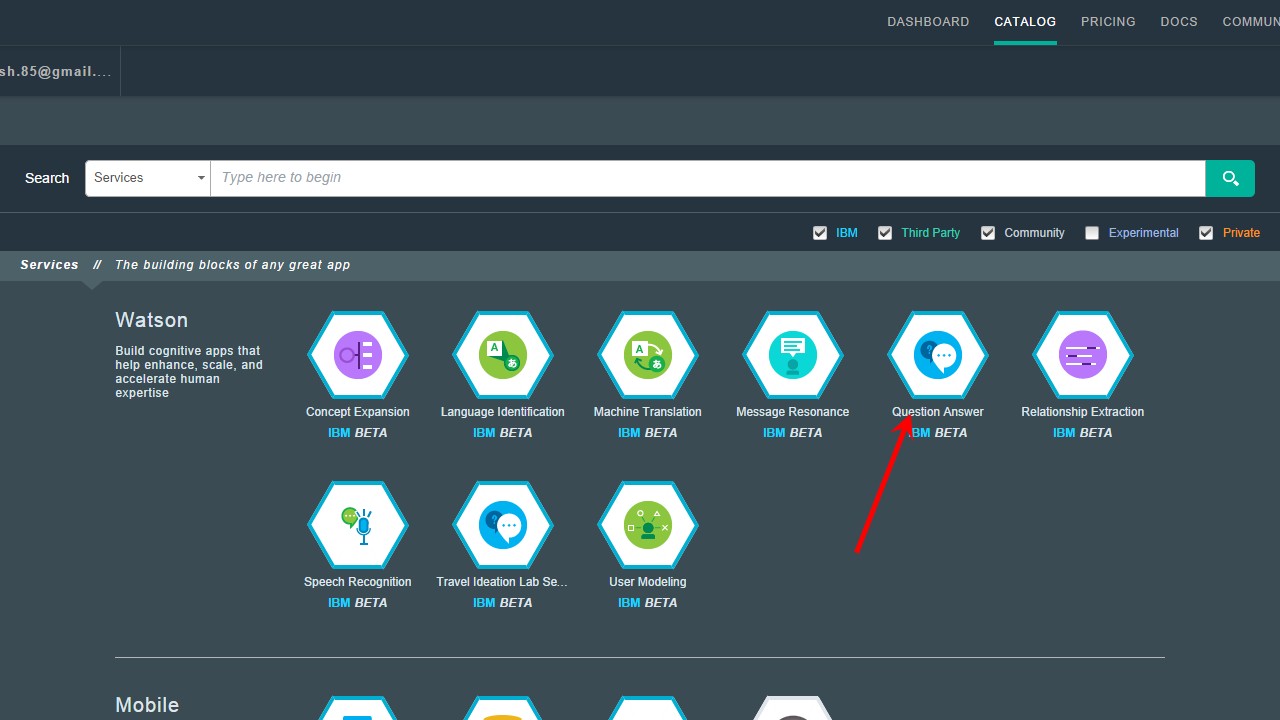The image size is (1280, 720).
Task: Toggle the Third Party filter checkbox
Action: click(x=885, y=233)
